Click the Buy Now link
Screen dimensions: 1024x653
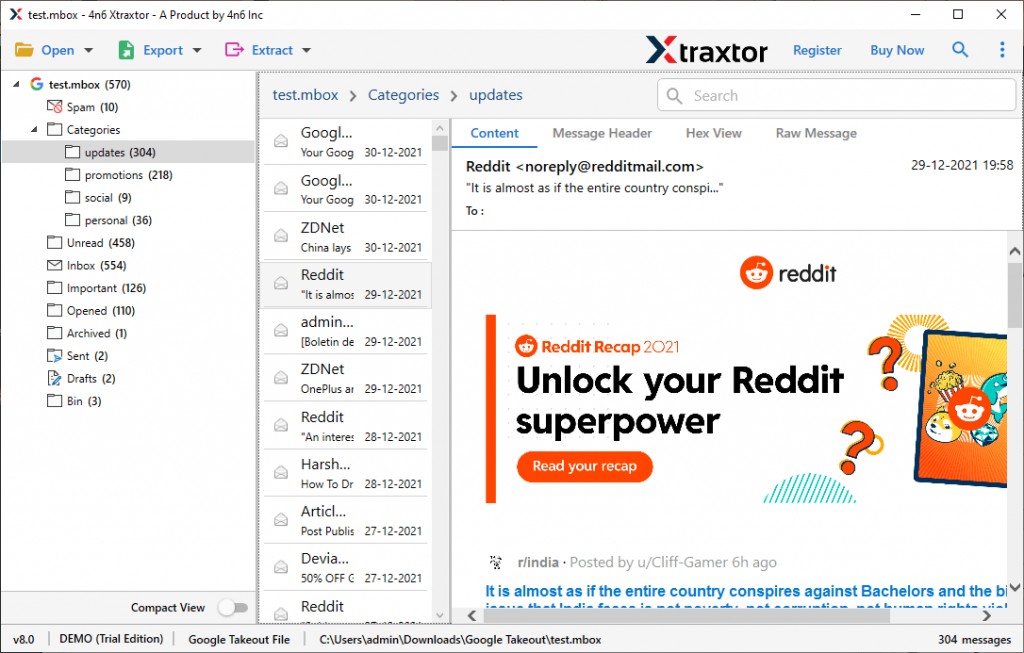point(897,50)
